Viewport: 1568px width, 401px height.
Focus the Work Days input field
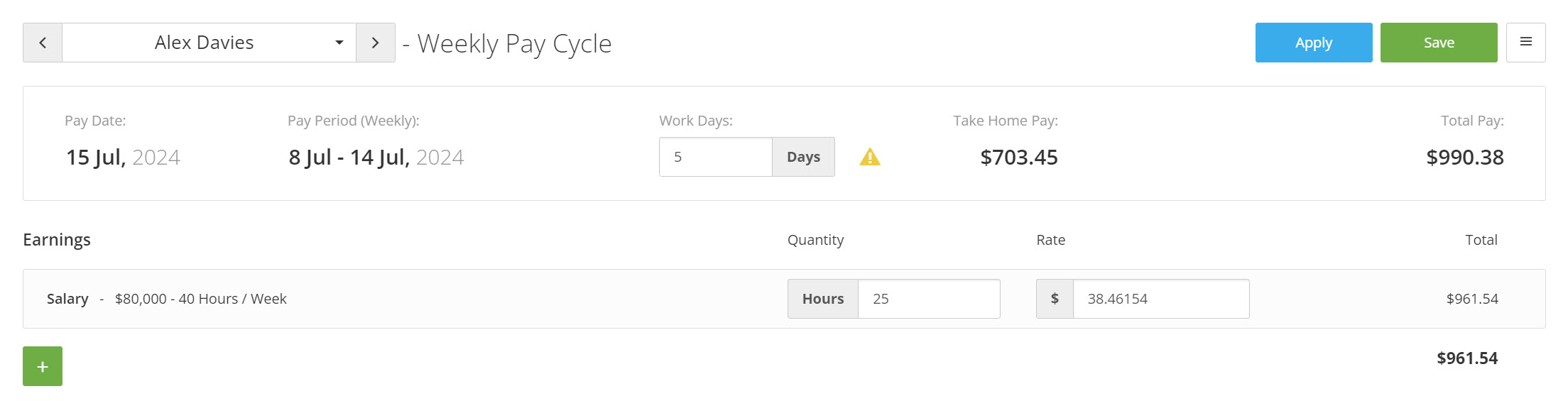716,157
